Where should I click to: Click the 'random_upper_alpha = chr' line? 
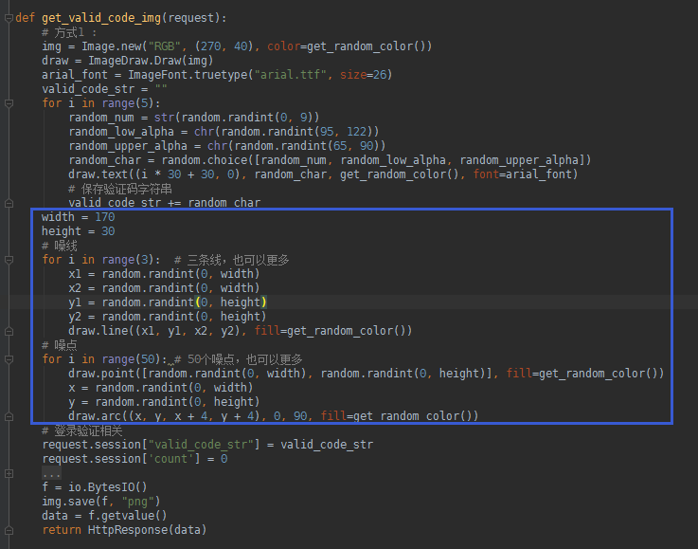(227, 146)
